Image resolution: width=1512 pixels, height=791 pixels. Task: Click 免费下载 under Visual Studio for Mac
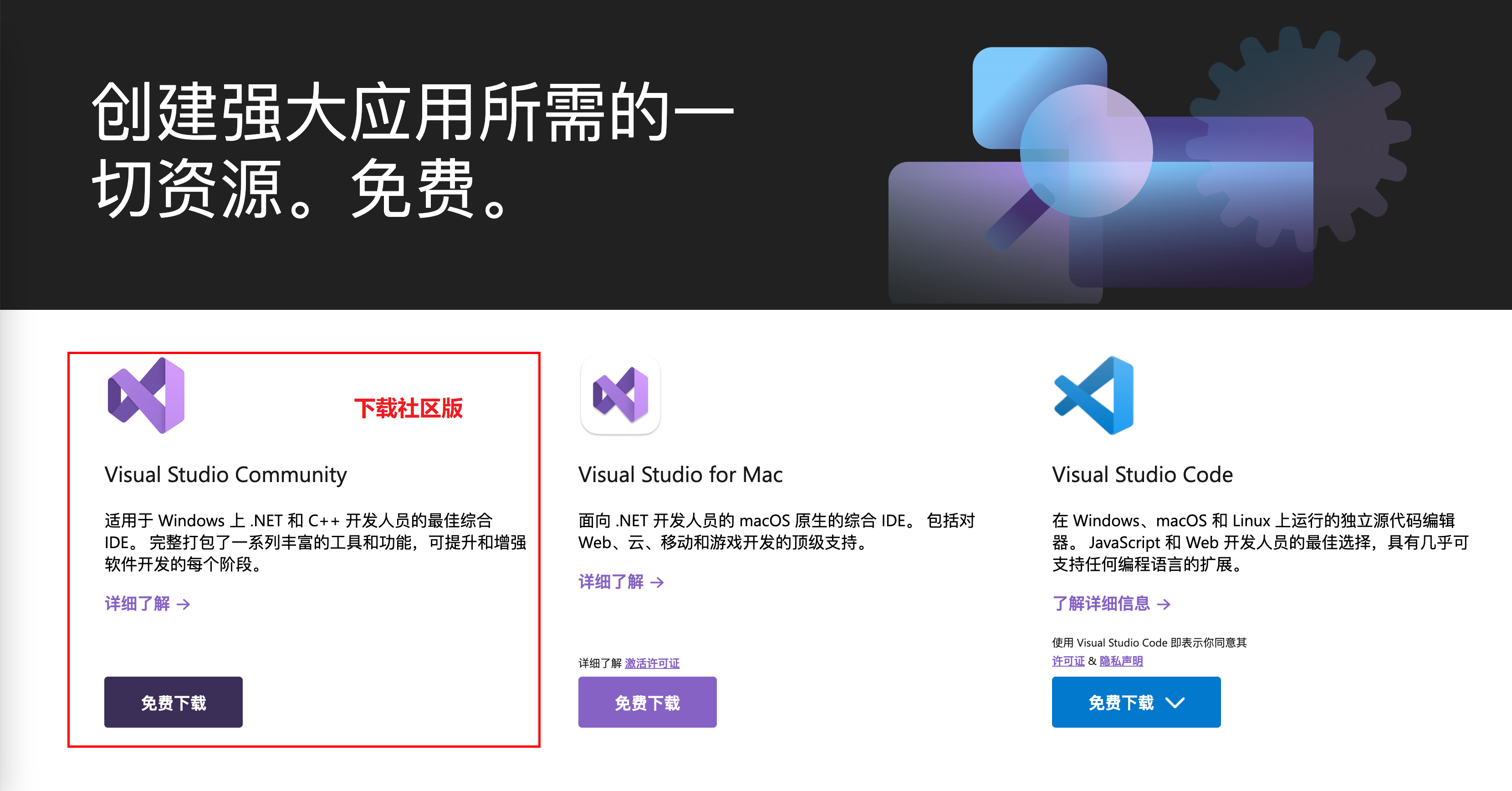tap(647, 701)
